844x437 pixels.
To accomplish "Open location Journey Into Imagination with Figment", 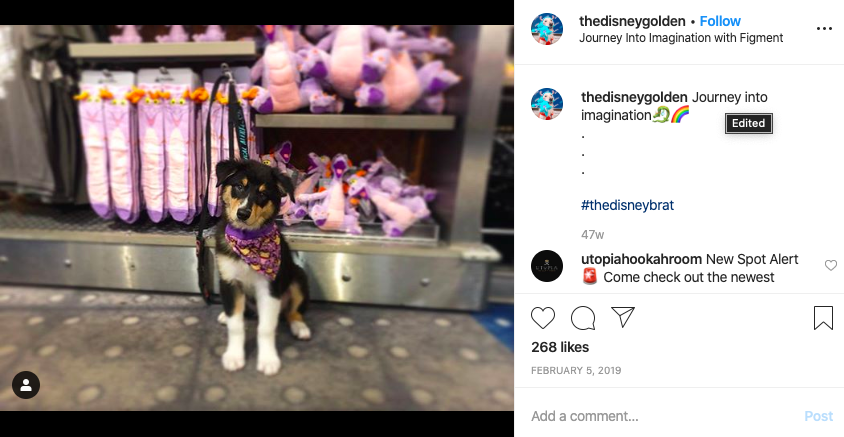I will click(x=681, y=38).
